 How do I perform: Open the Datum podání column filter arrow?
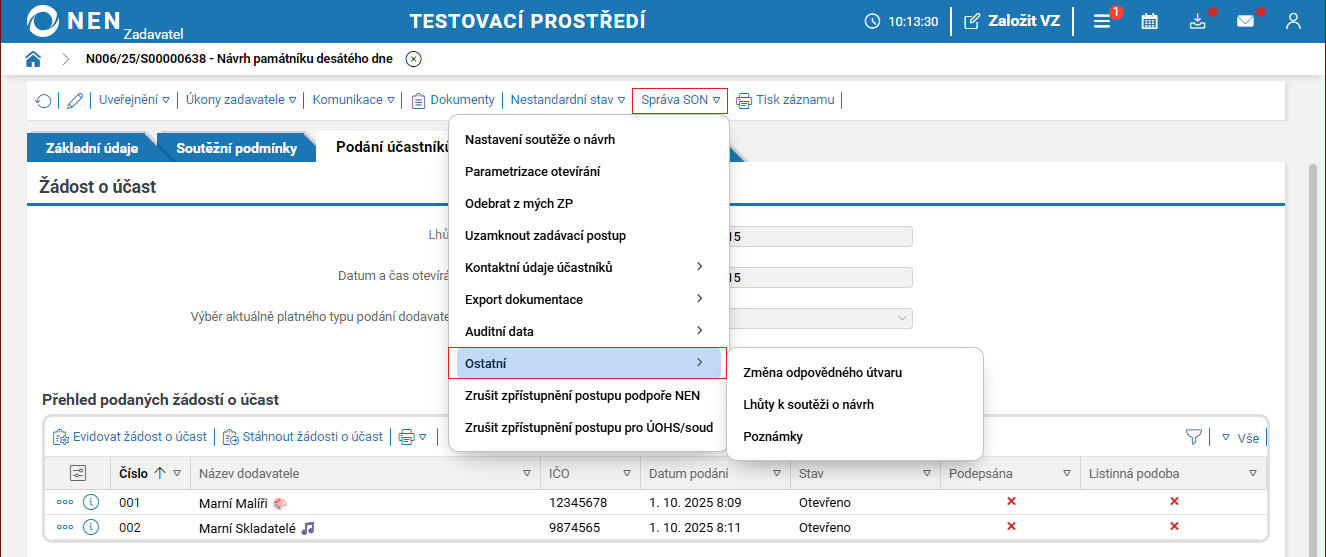point(777,473)
